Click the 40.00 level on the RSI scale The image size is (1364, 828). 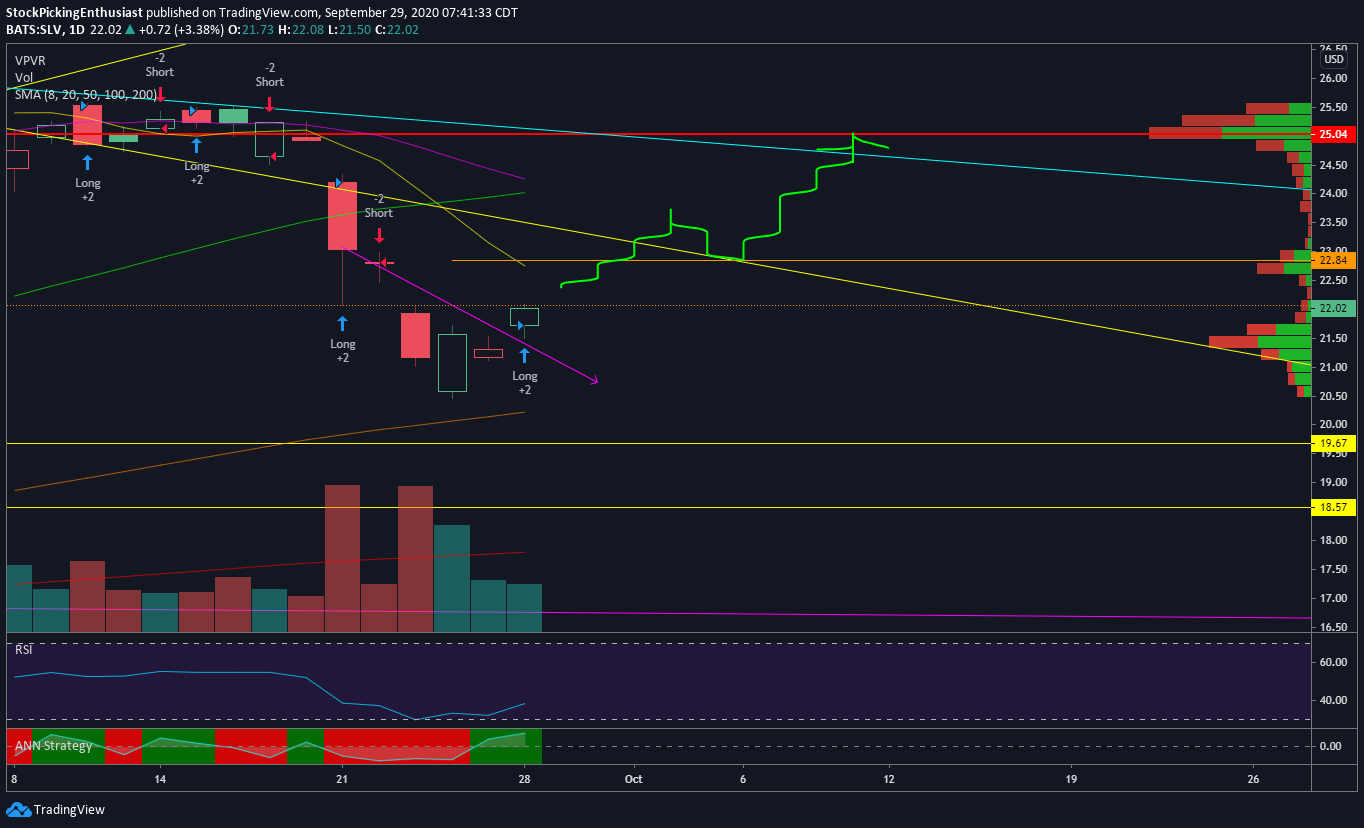(1334, 700)
